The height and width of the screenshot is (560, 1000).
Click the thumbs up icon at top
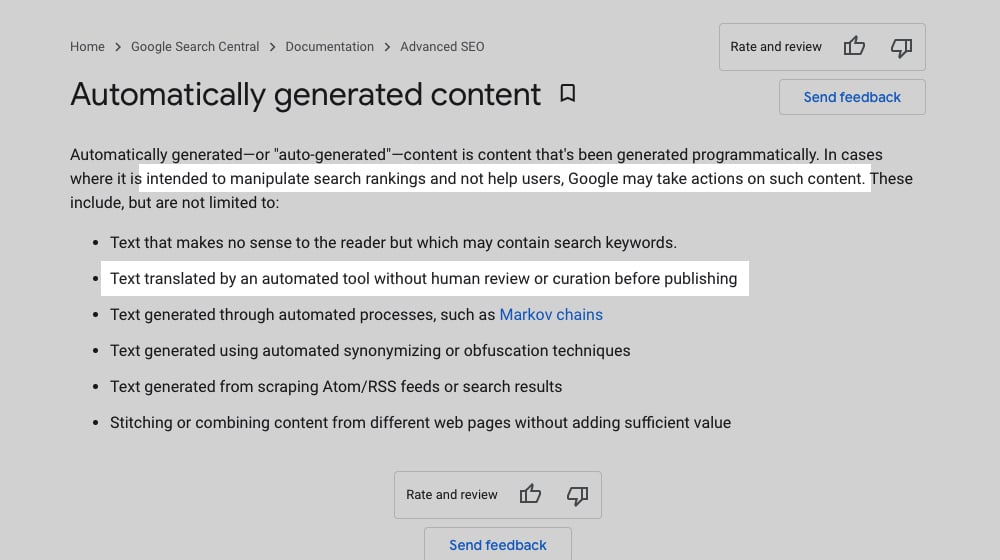(x=854, y=46)
